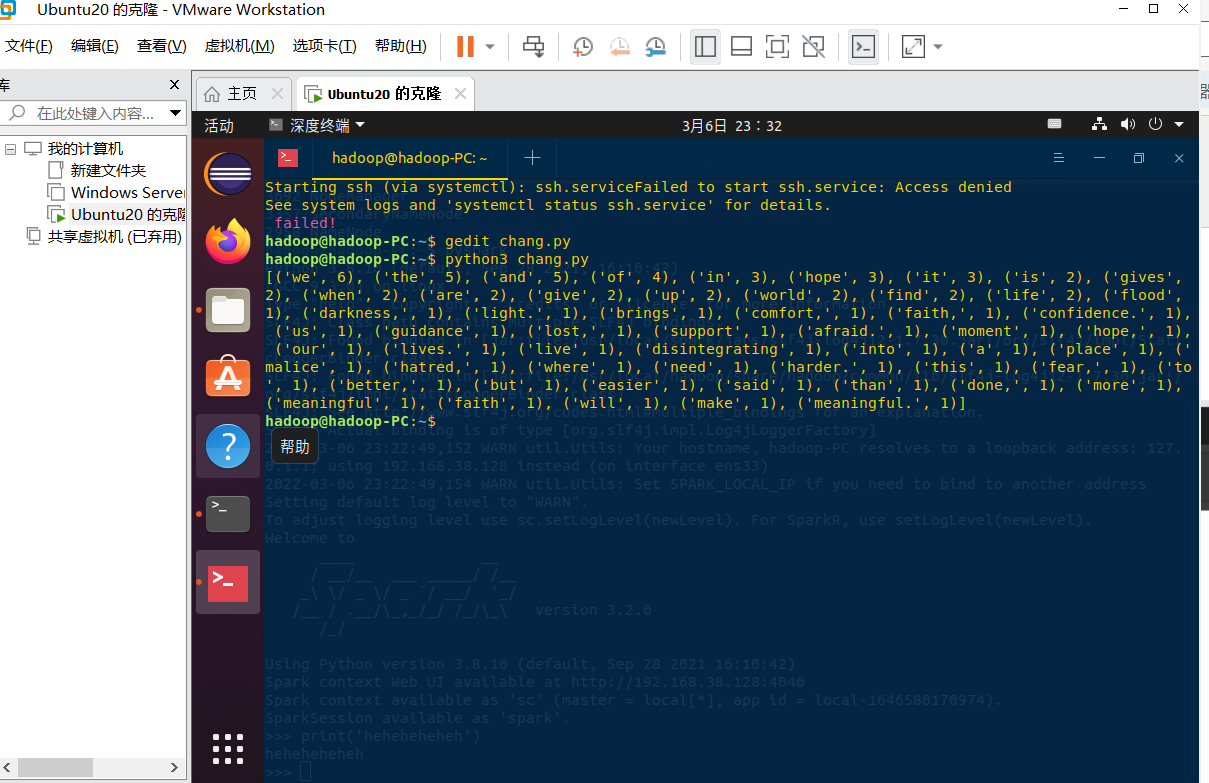Click the red Deepin Terminal dock icon
This screenshot has width=1209, height=783.
228,582
